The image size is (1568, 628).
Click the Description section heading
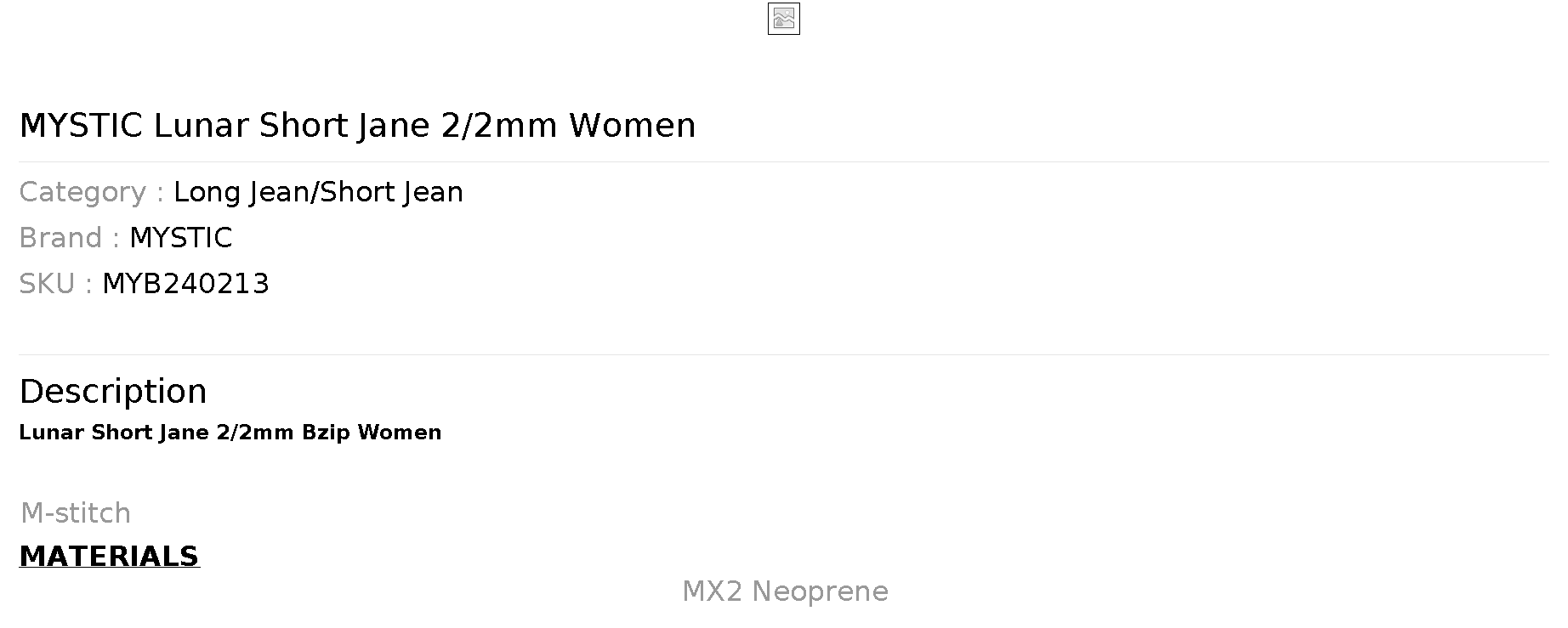coord(113,392)
